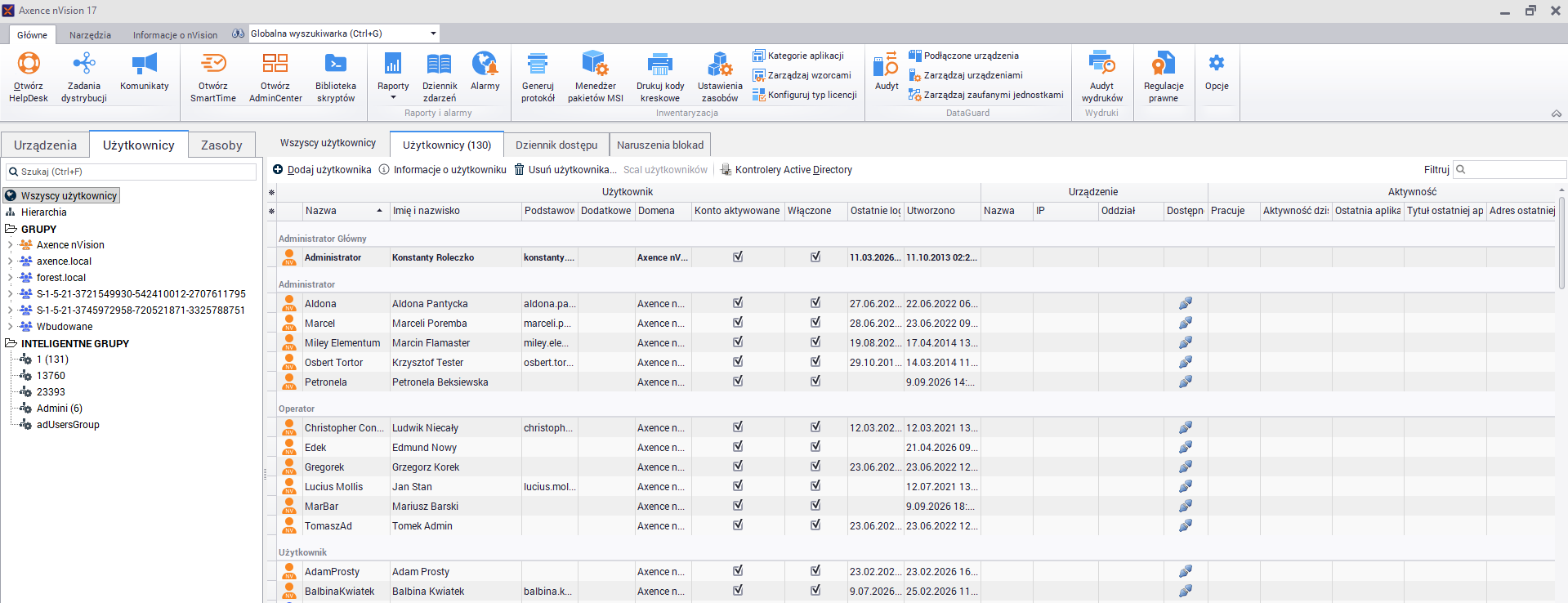Image resolution: width=1568 pixels, height=603 pixels.
Task: Open Dziennik zdarzeń log
Action: coord(440,76)
